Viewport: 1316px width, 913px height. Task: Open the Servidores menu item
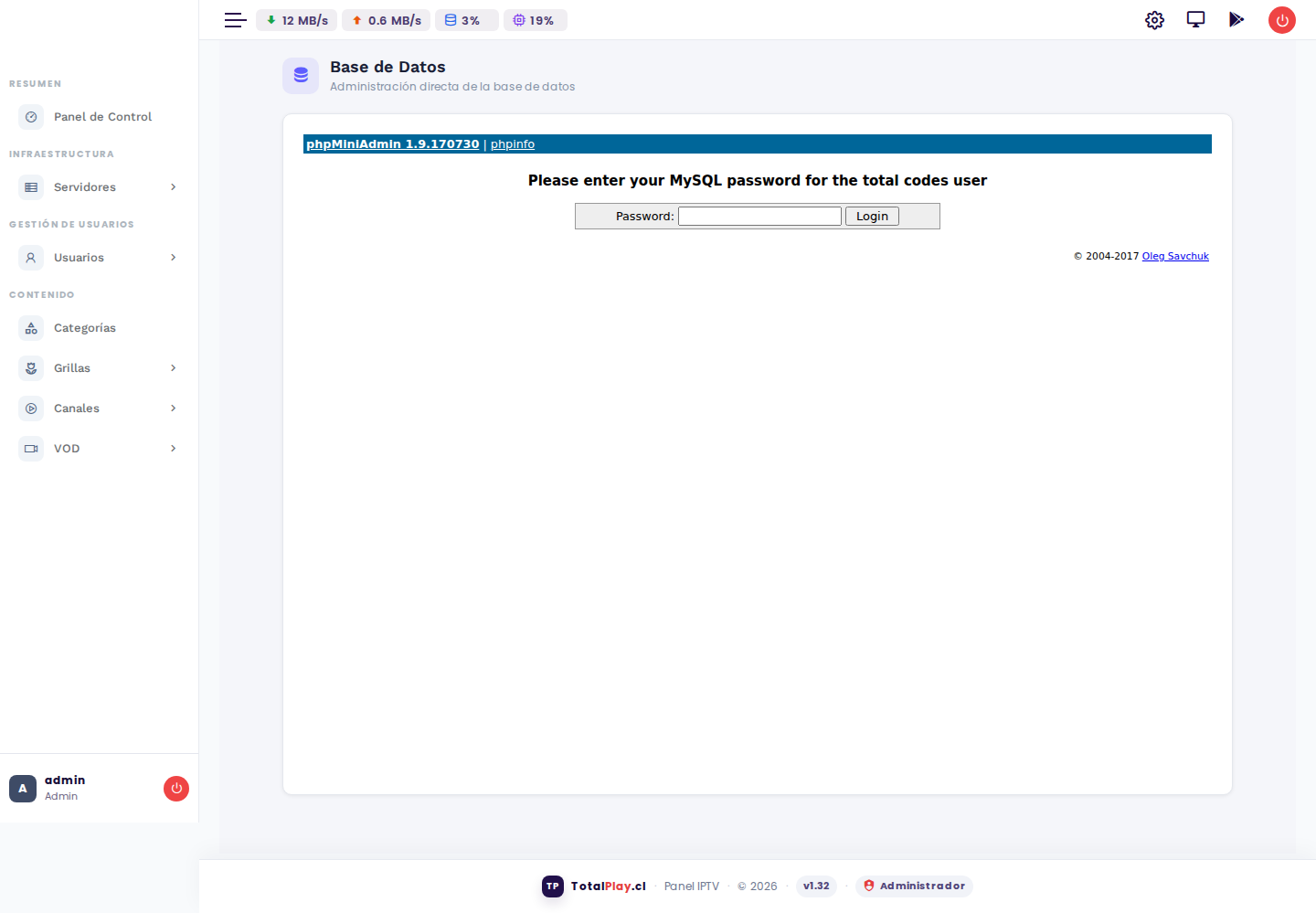click(x=99, y=187)
